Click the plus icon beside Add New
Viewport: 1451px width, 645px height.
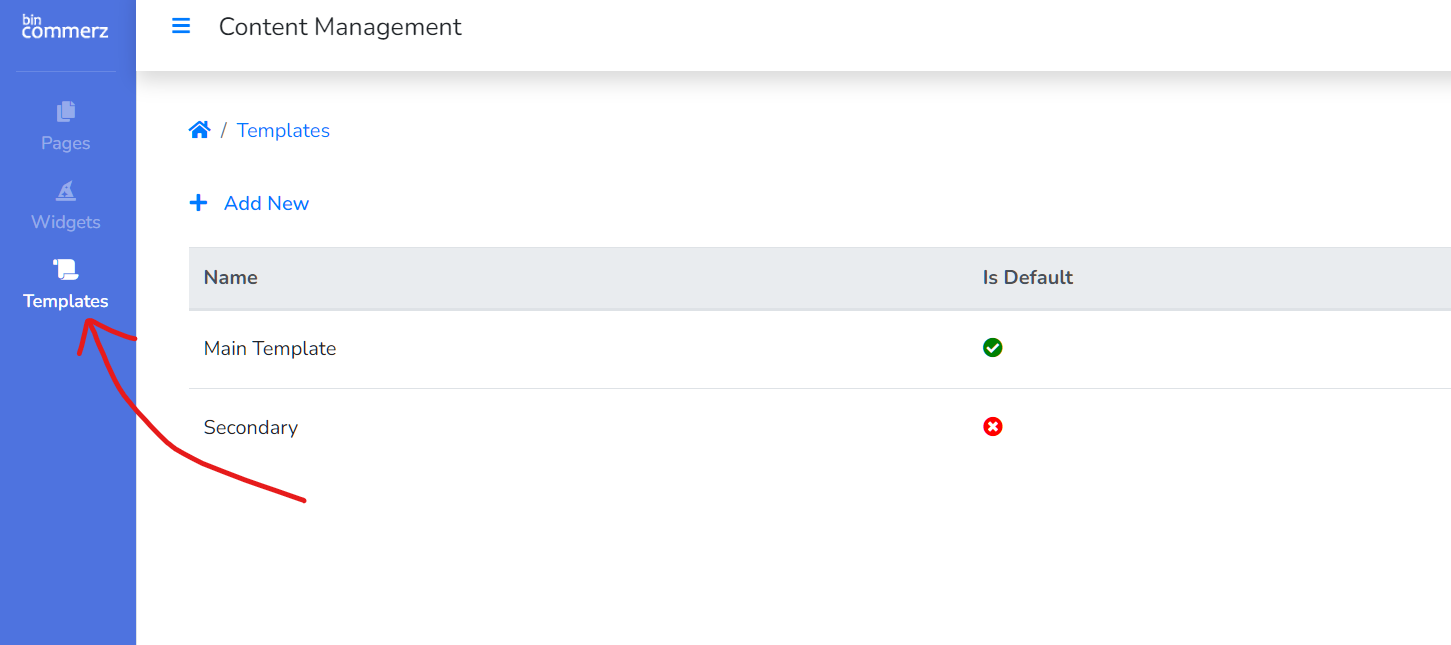(198, 203)
